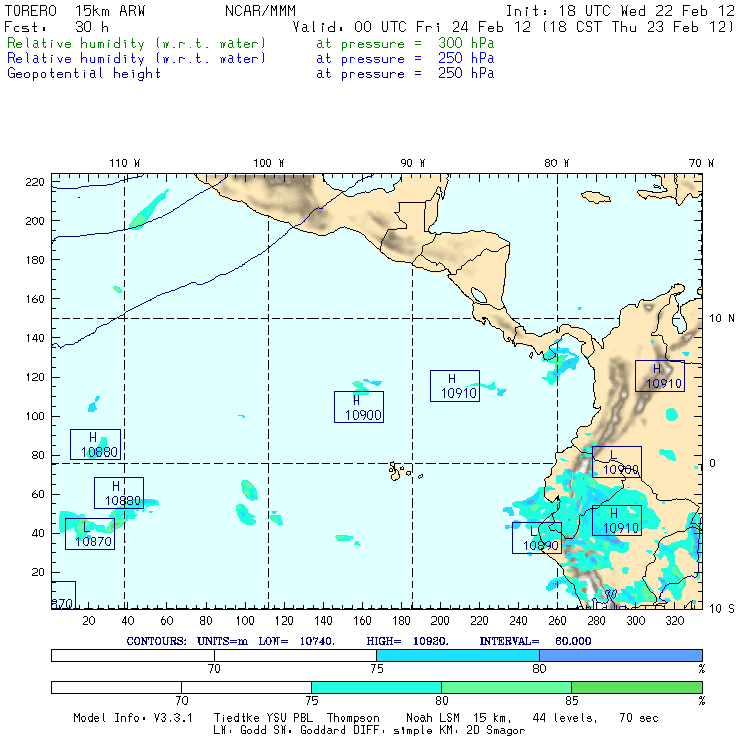Click the light green 80–85% swatch on lower colorbar
740x740 pixels.
coord(506,687)
